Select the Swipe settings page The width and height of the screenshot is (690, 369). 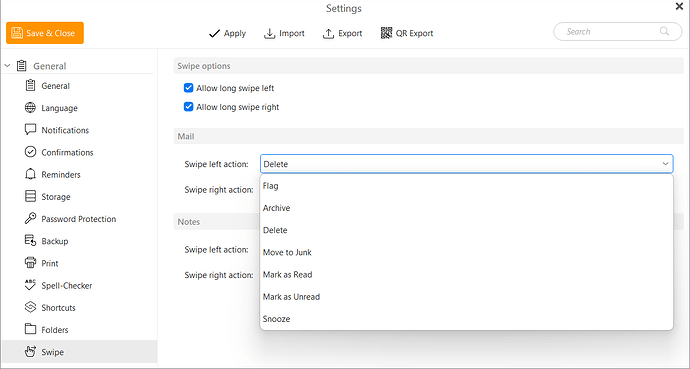[79, 352]
